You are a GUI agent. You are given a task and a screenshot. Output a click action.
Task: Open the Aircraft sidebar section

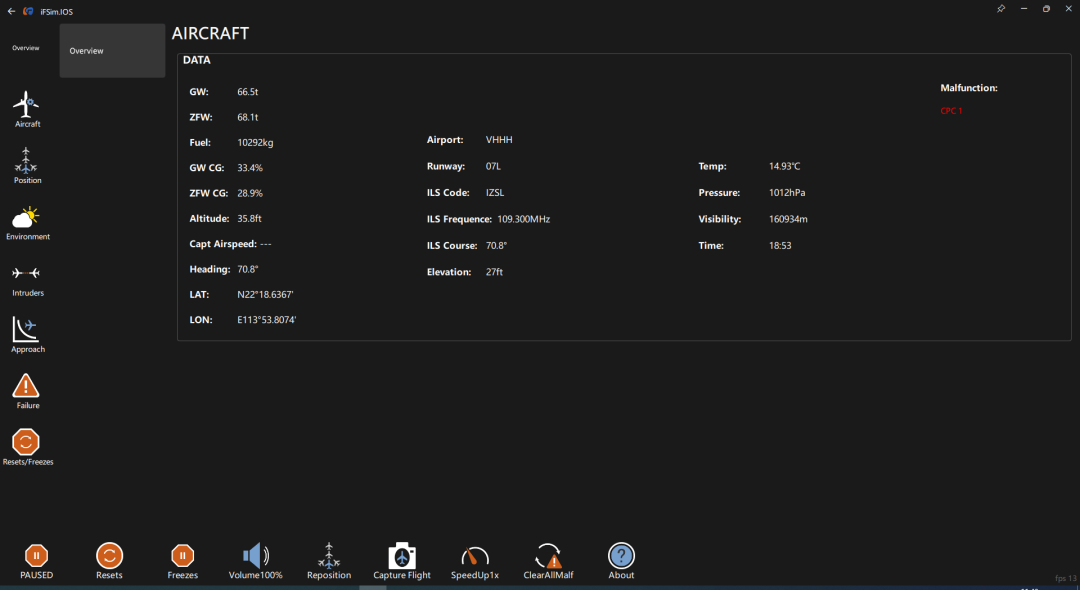pyautogui.click(x=27, y=106)
